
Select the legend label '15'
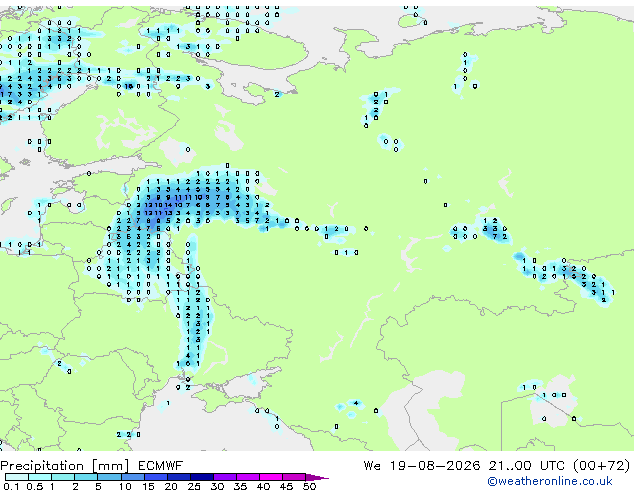pyautogui.click(x=148, y=486)
